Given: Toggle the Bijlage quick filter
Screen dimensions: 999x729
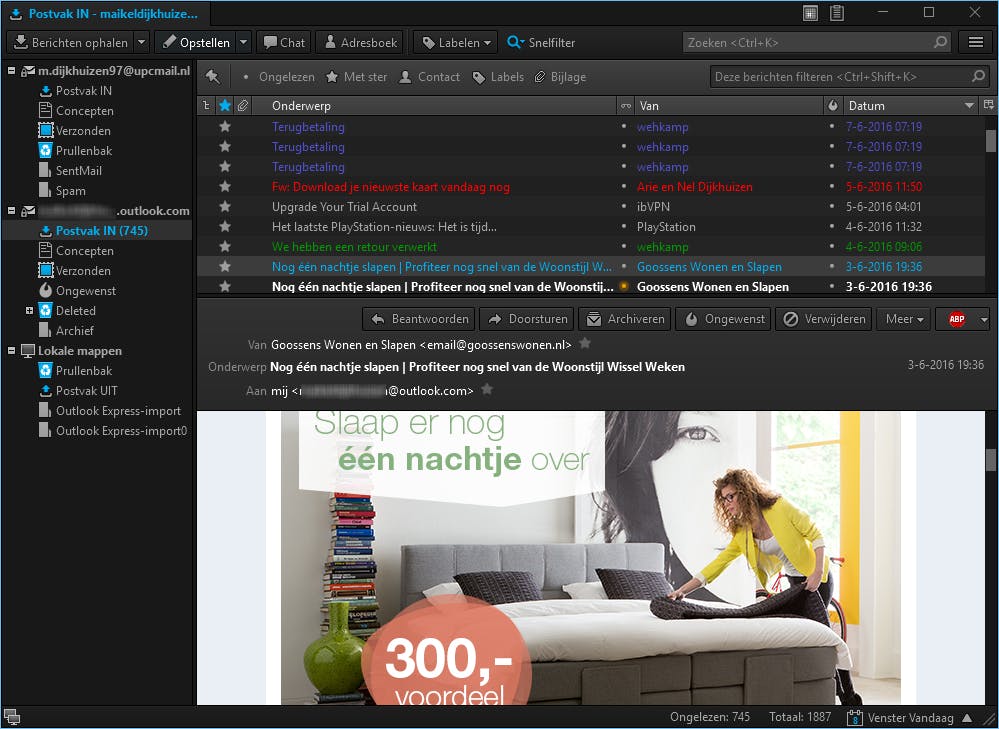Looking at the screenshot, I should pos(560,77).
